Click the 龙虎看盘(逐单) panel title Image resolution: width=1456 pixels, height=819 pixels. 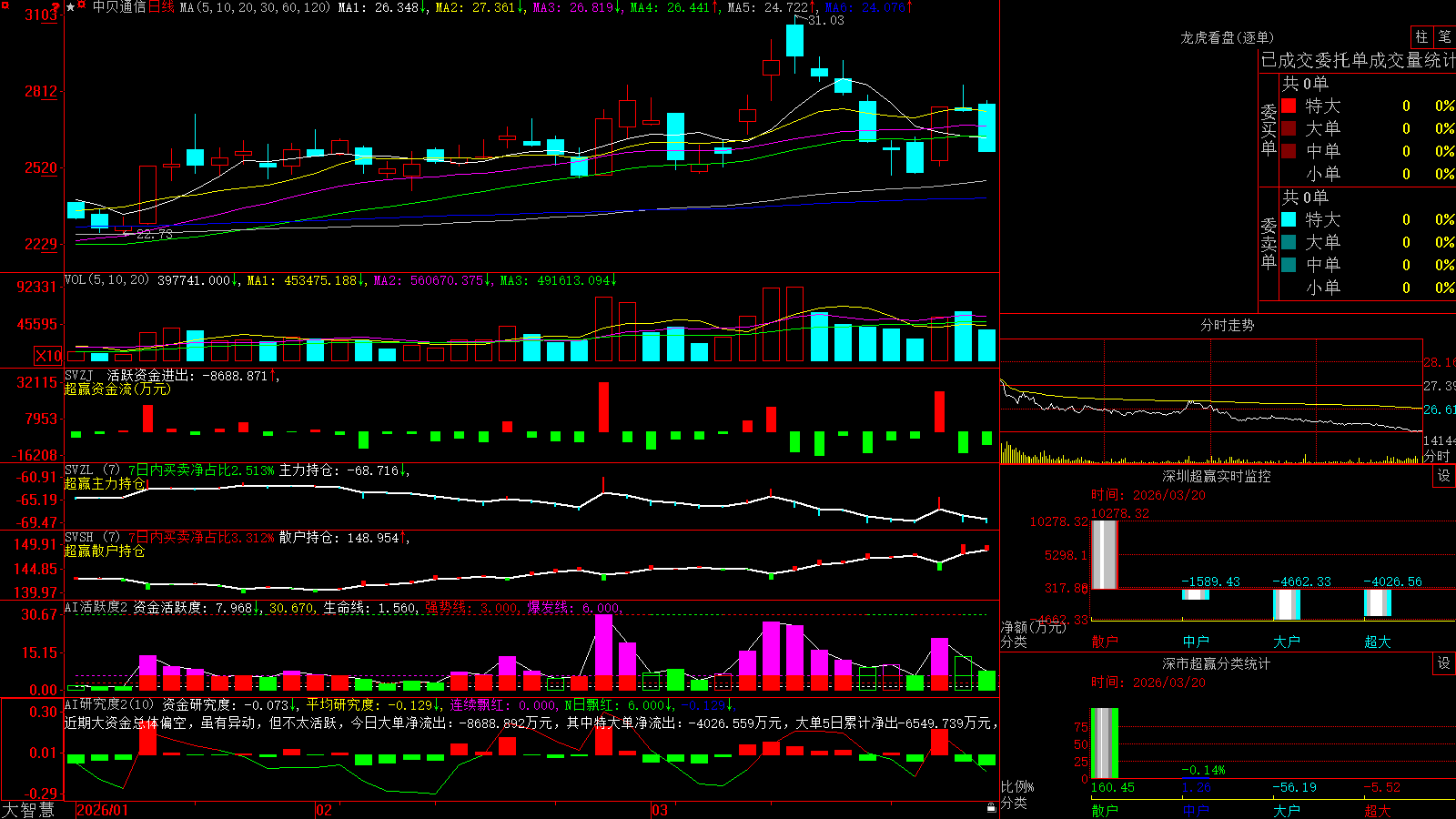click(1227, 37)
